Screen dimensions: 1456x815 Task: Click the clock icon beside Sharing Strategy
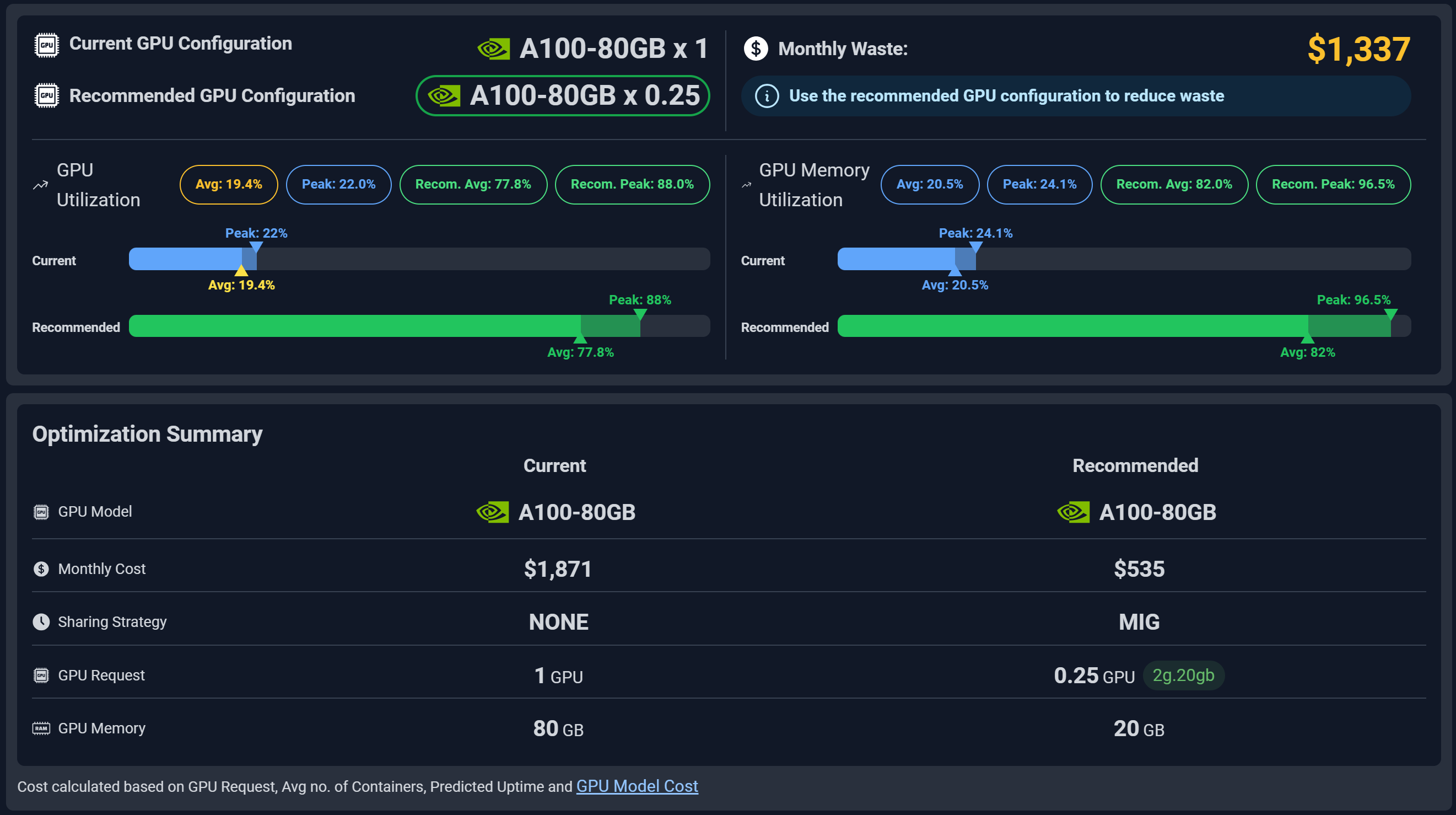41,621
